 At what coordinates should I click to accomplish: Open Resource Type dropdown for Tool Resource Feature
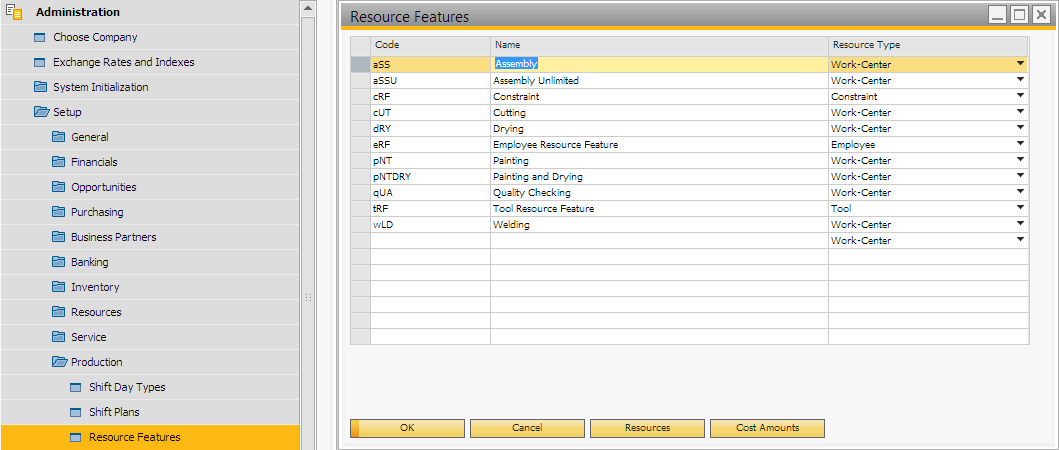(x=1020, y=208)
